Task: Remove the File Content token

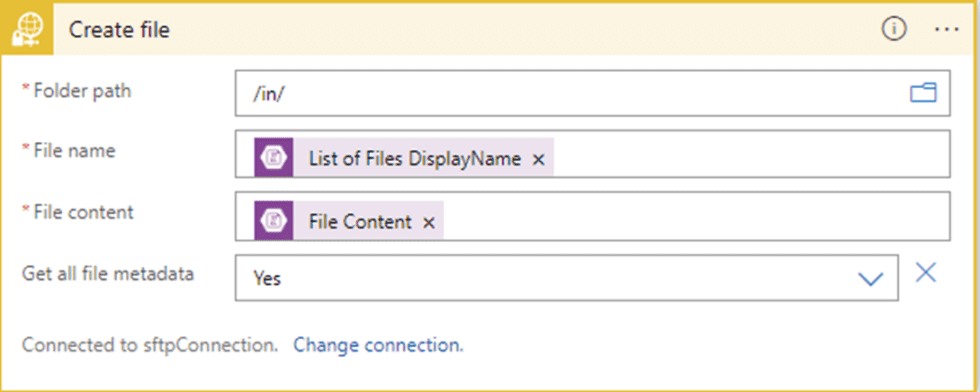Action: (x=428, y=223)
